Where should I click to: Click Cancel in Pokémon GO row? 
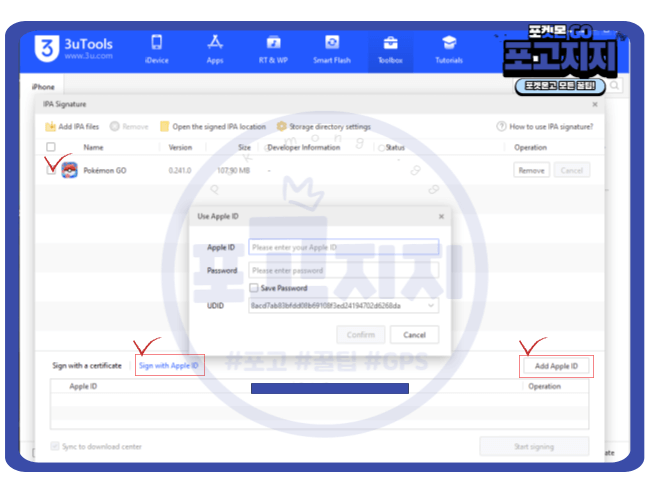pos(572,170)
